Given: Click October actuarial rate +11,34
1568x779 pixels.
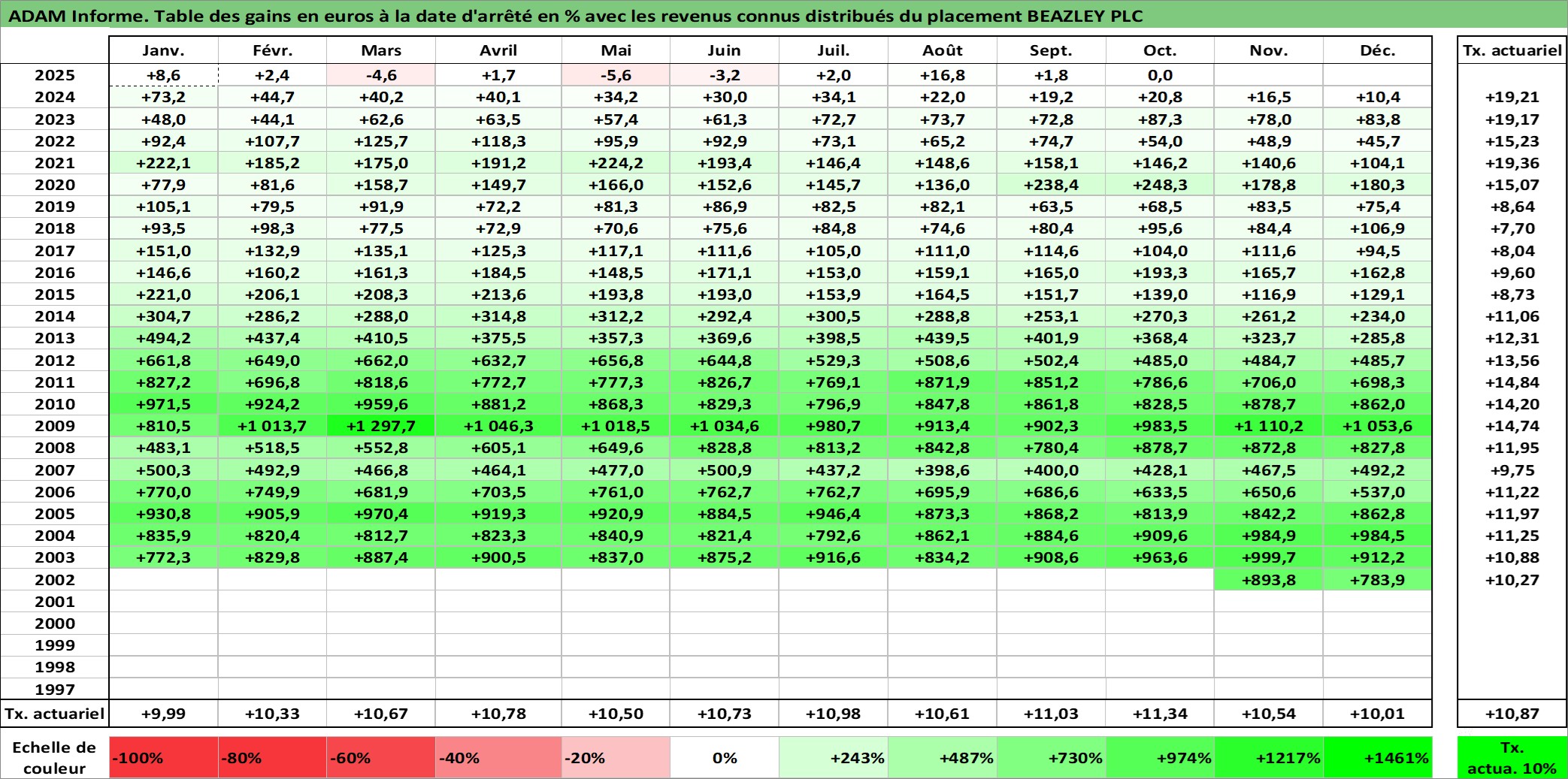Looking at the screenshot, I should tap(1160, 714).
